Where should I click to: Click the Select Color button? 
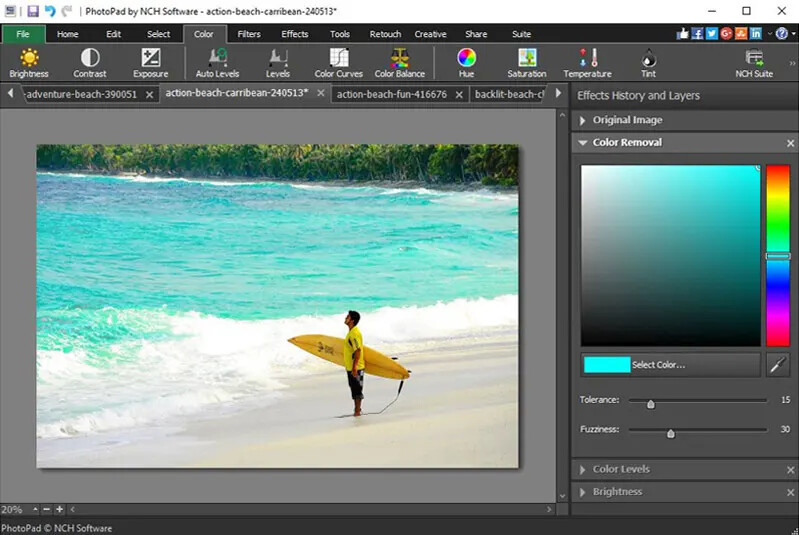(x=670, y=365)
